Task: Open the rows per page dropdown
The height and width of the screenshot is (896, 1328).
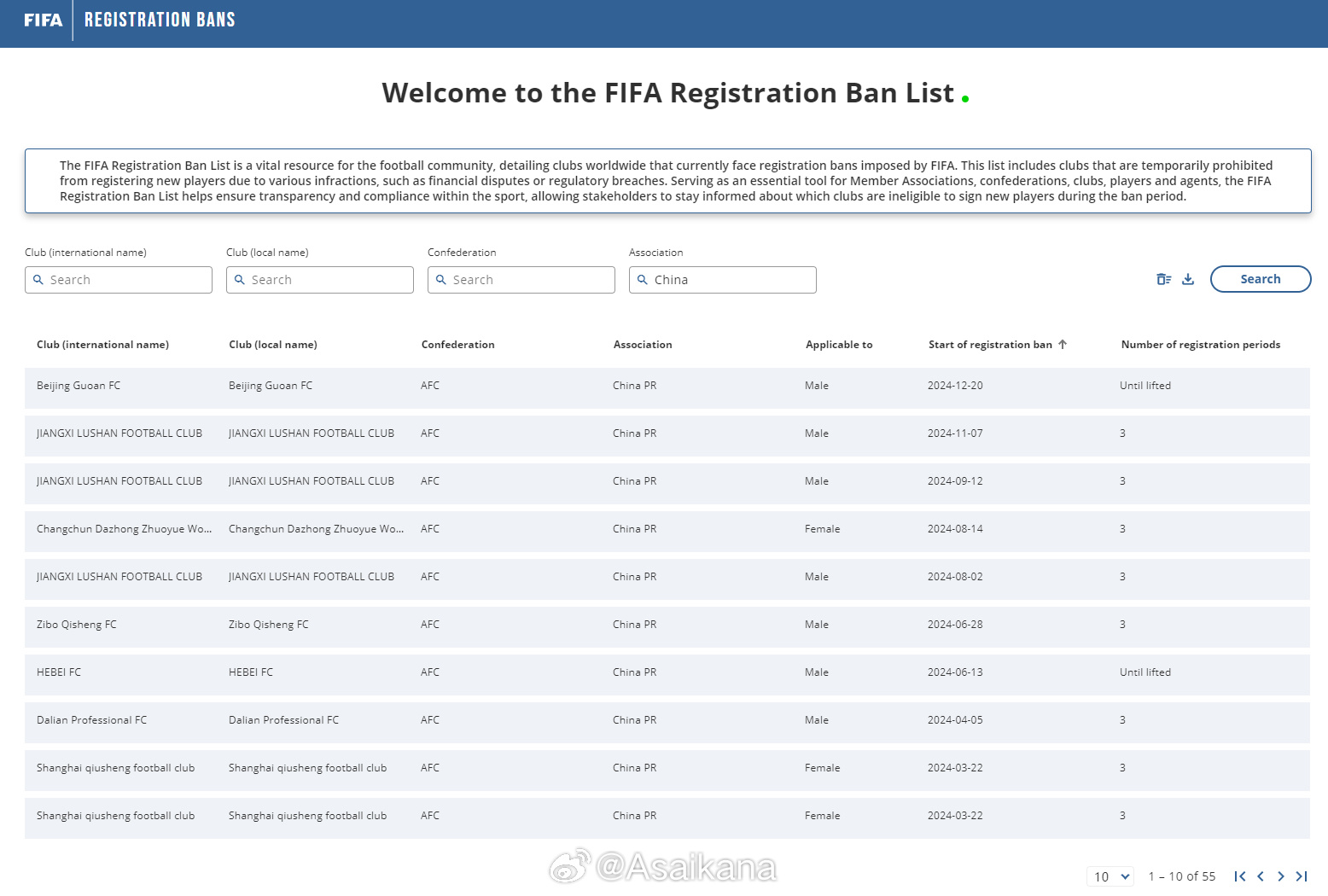Action: pos(1110,876)
